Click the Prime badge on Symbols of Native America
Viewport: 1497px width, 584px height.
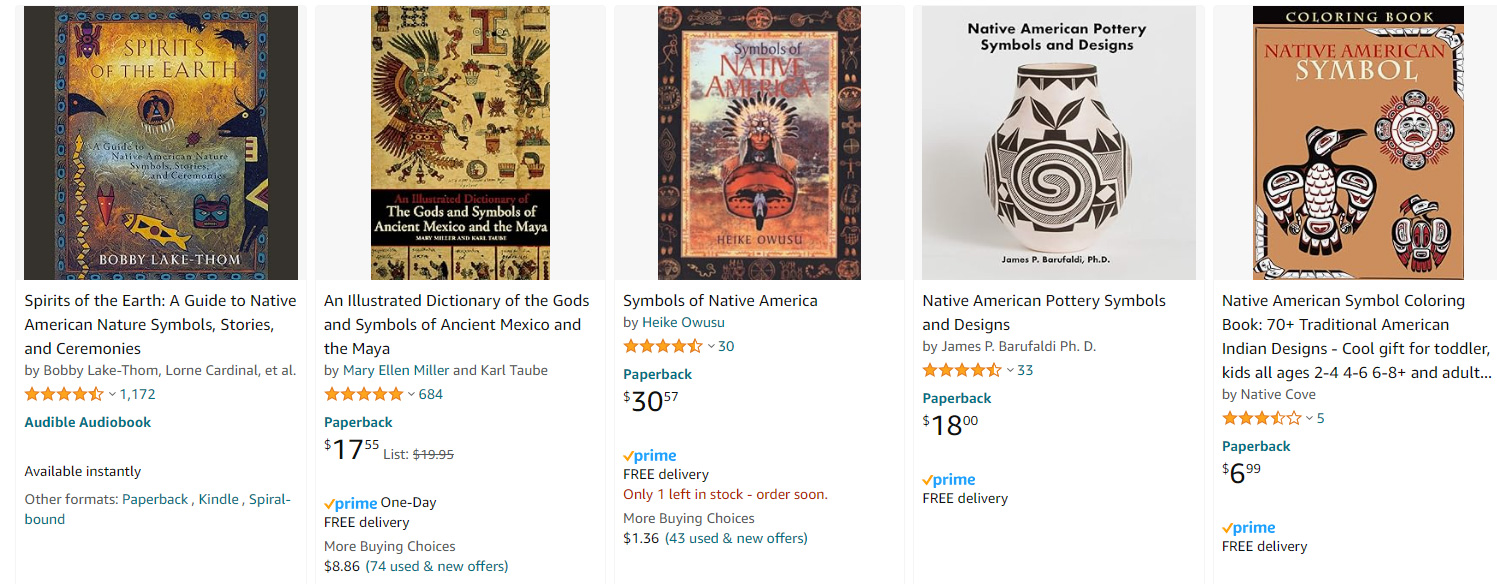coord(649,455)
